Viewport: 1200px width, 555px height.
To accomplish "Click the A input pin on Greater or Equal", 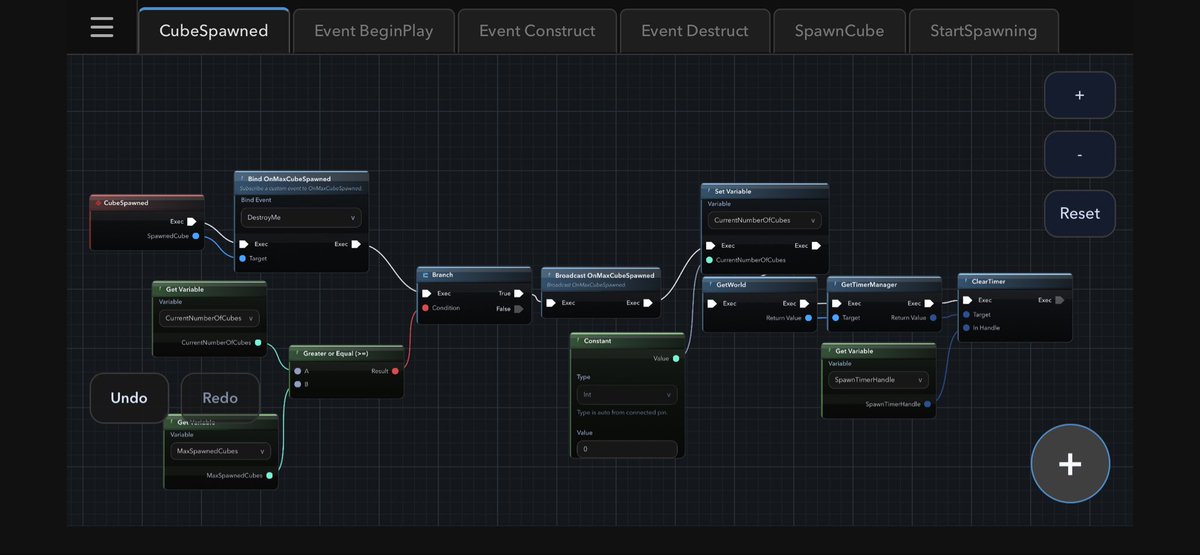I will [298, 371].
